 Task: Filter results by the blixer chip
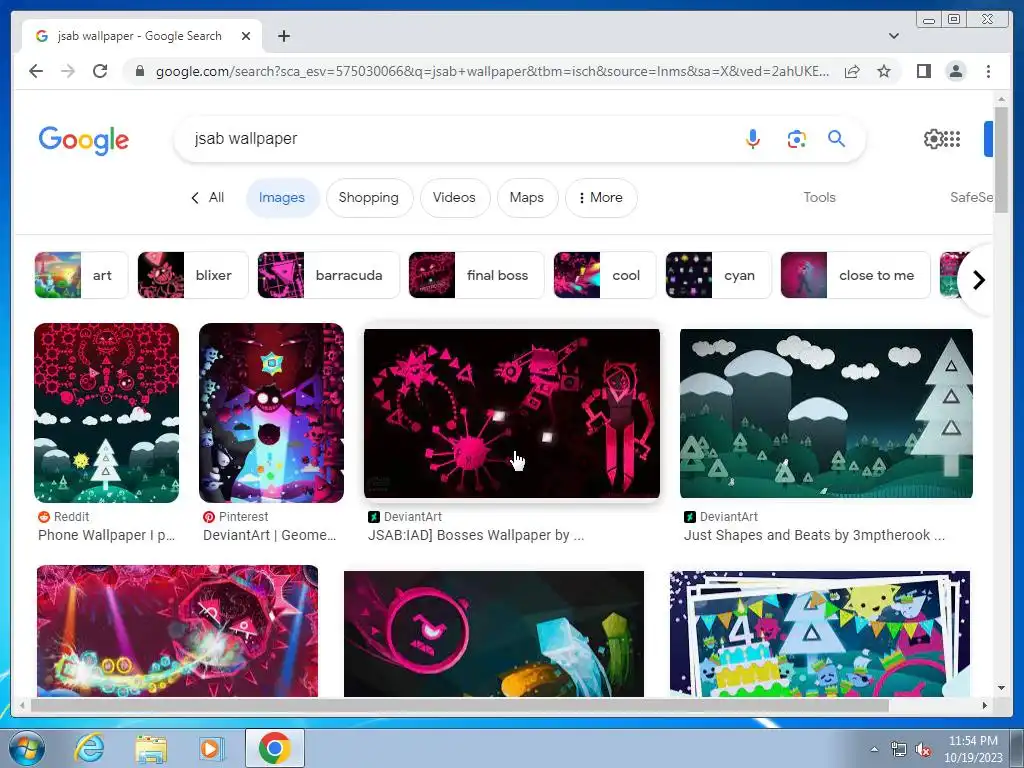(x=193, y=275)
